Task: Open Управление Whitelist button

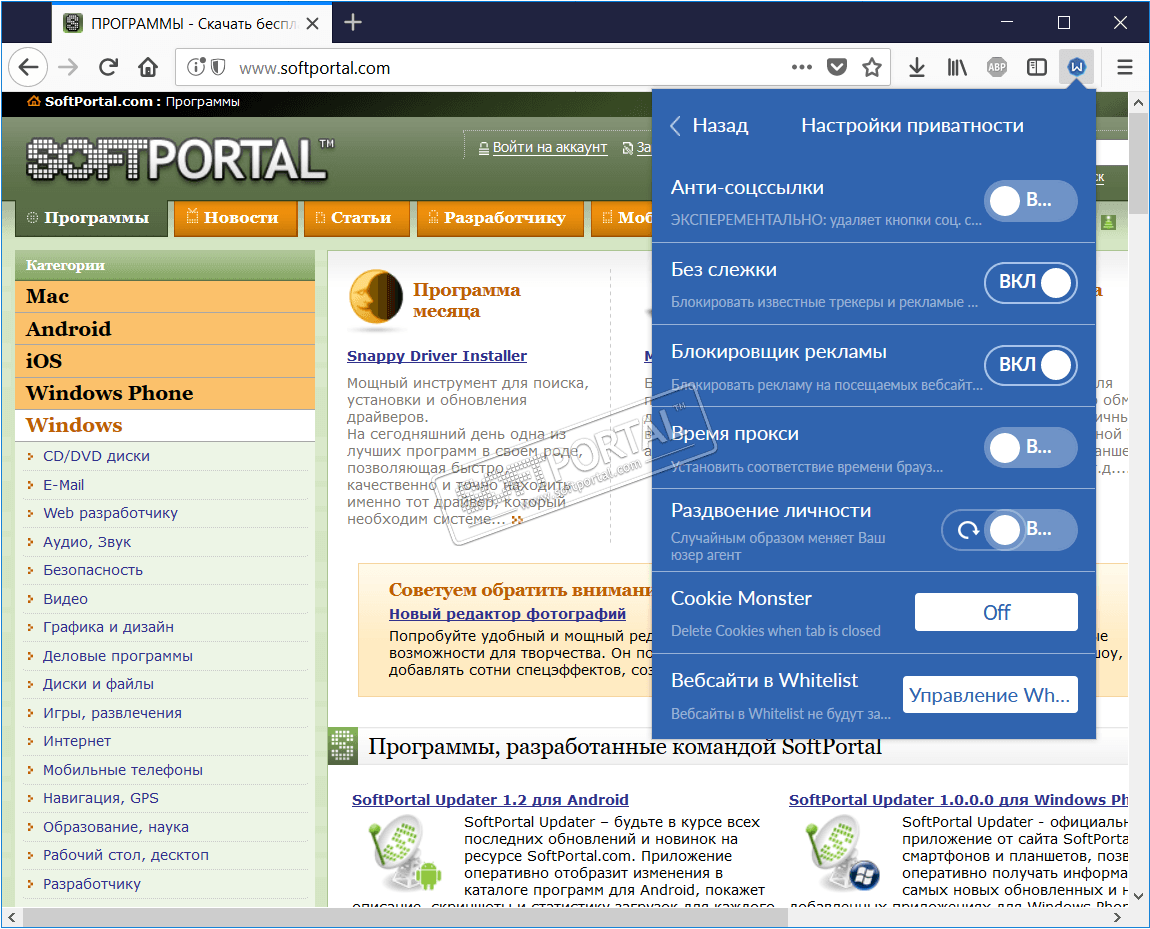Action: [x=990, y=694]
